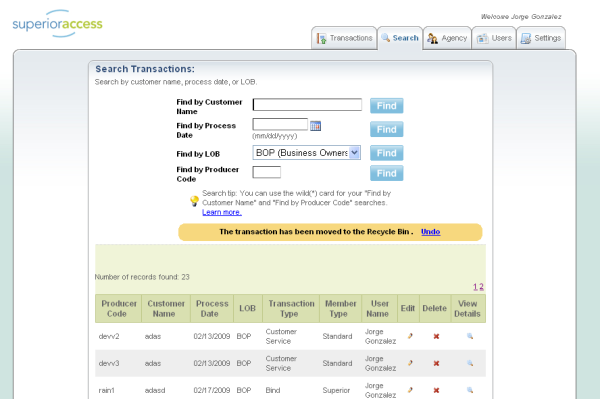Screen dimensions: 600x399
Task: Open the Transactions tab
Action: 344,38
